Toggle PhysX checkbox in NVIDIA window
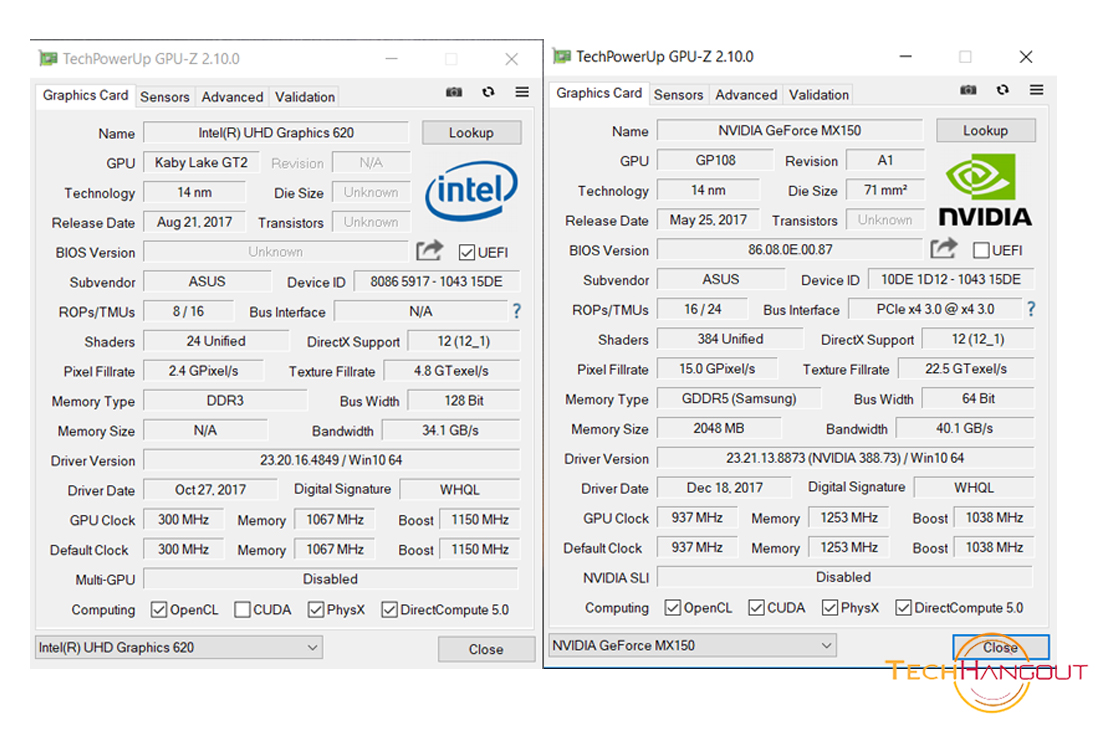 click(830, 608)
